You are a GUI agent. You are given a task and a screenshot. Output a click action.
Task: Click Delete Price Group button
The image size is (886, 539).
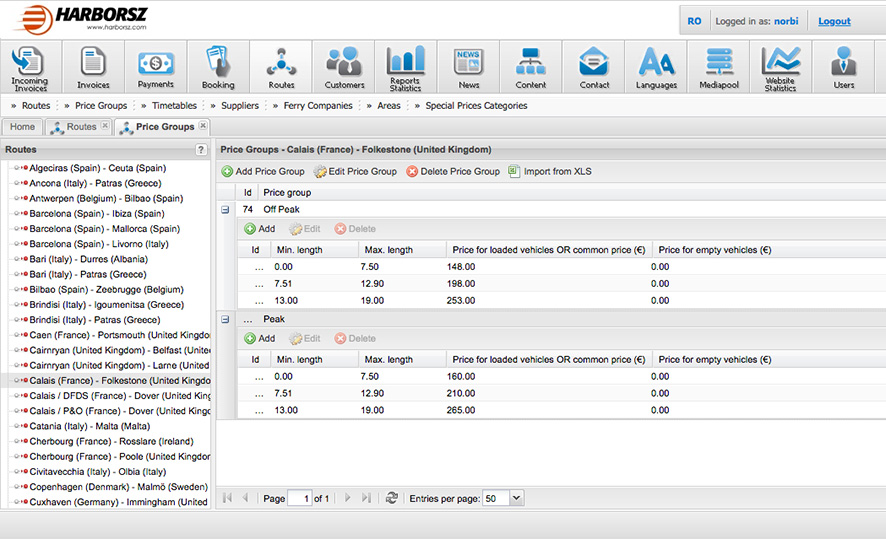[x=453, y=172]
